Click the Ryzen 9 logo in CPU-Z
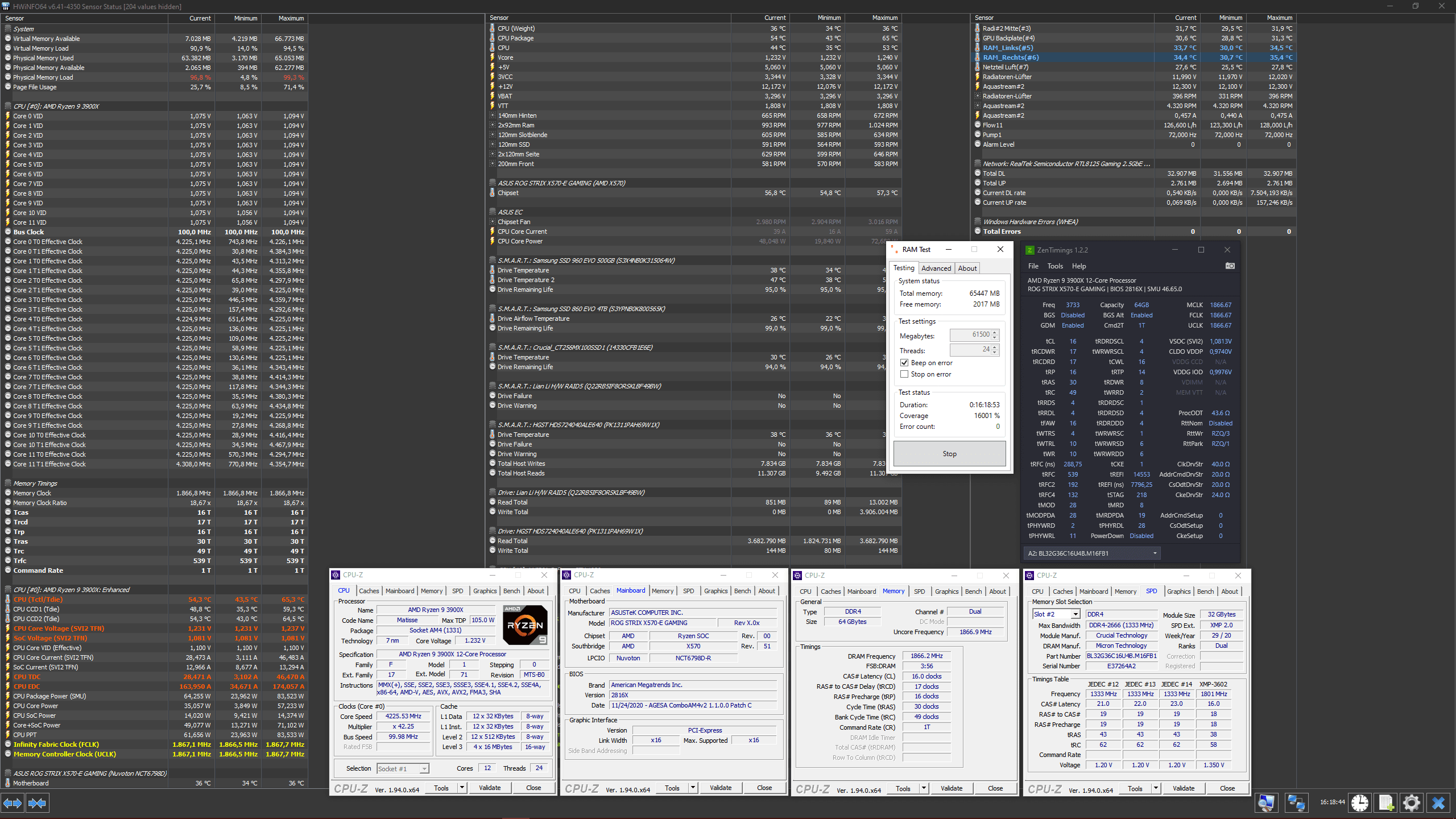Image resolution: width=1456 pixels, height=819 pixels. click(x=525, y=625)
